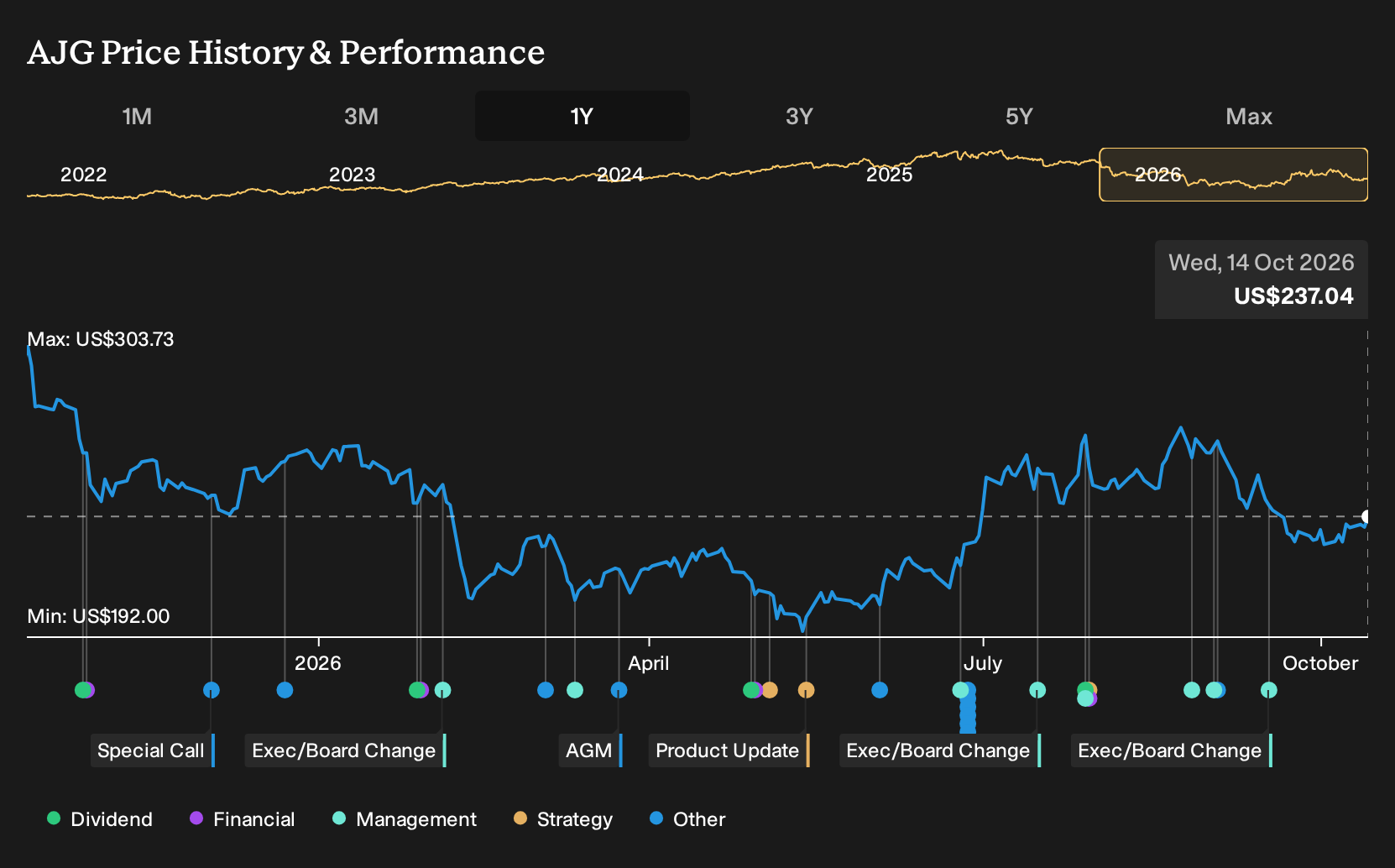The width and height of the screenshot is (1395, 868).
Task: Select the 3Y time range tab
Action: (x=799, y=116)
